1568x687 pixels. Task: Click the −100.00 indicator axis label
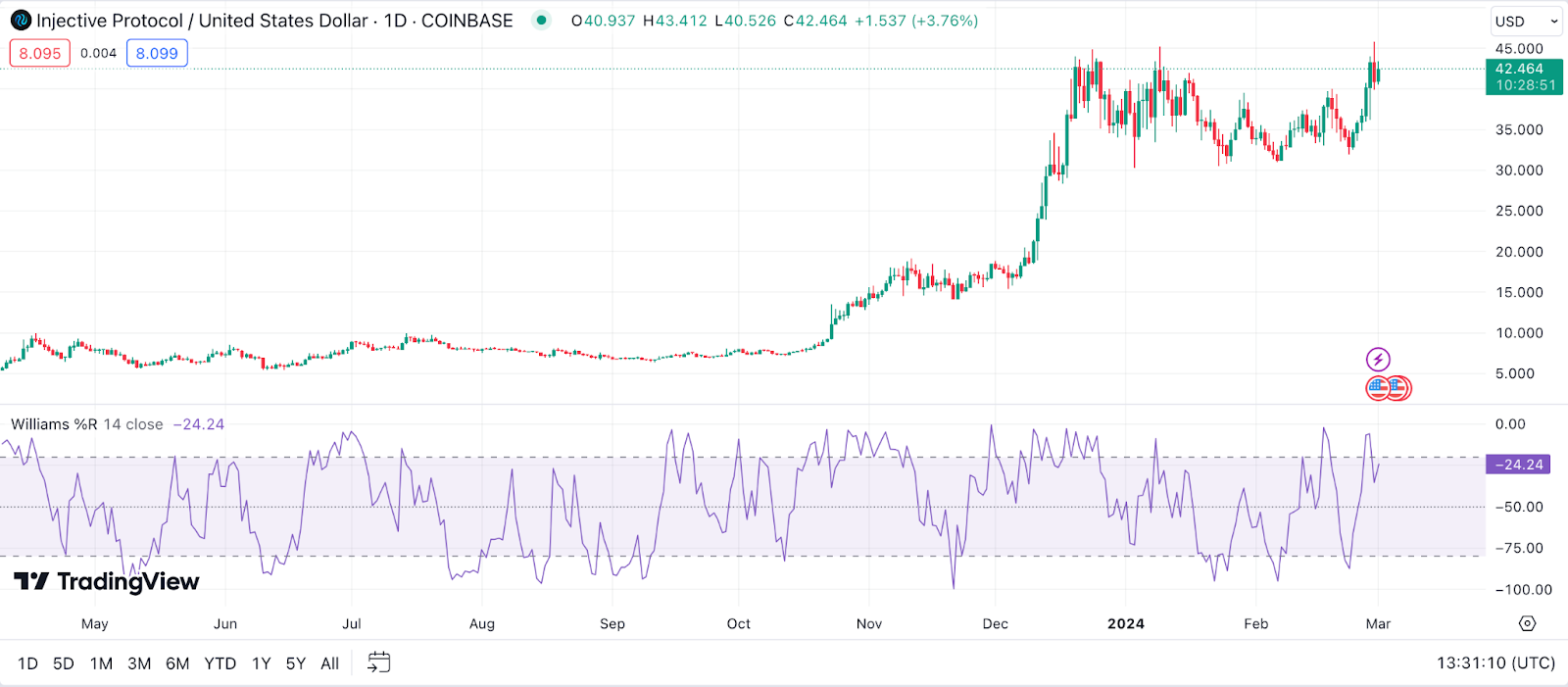point(1523,589)
